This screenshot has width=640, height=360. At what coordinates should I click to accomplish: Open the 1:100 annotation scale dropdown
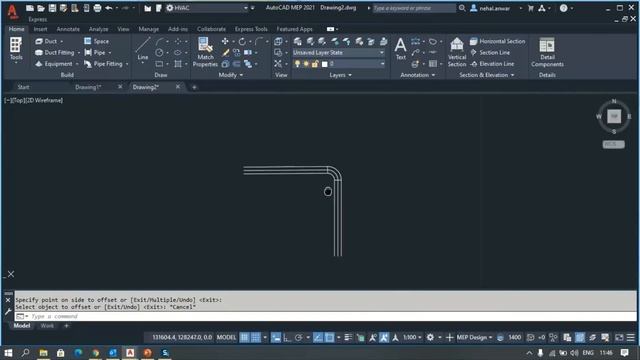coord(412,337)
